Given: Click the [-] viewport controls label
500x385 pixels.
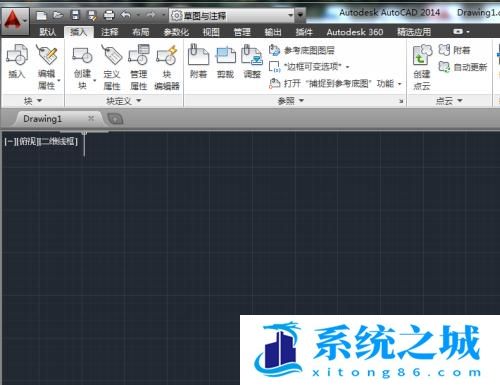Looking at the screenshot, I should point(9,142).
